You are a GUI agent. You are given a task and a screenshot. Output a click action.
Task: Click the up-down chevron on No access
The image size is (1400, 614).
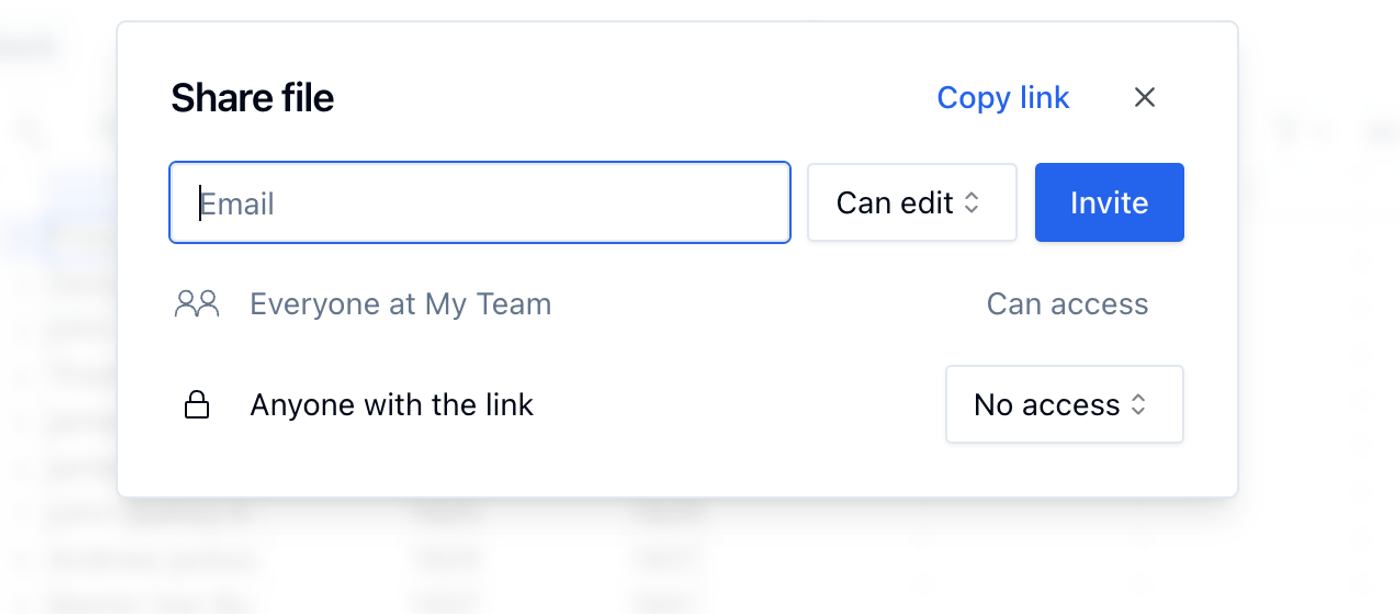click(x=1138, y=405)
